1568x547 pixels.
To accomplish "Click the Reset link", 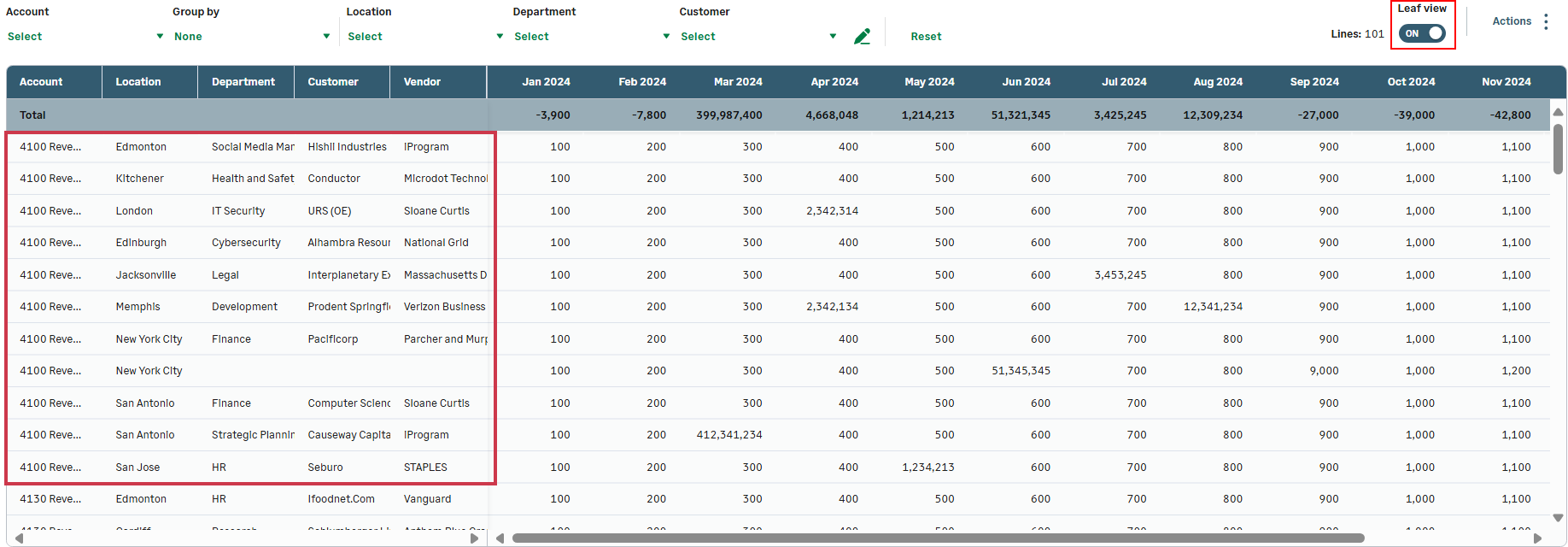I will [926, 37].
